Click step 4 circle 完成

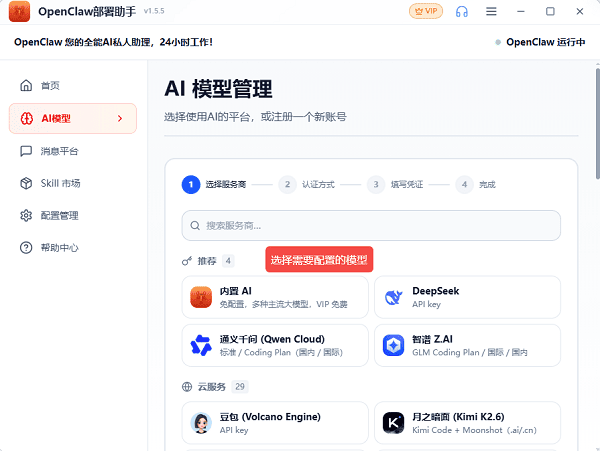point(464,185)
